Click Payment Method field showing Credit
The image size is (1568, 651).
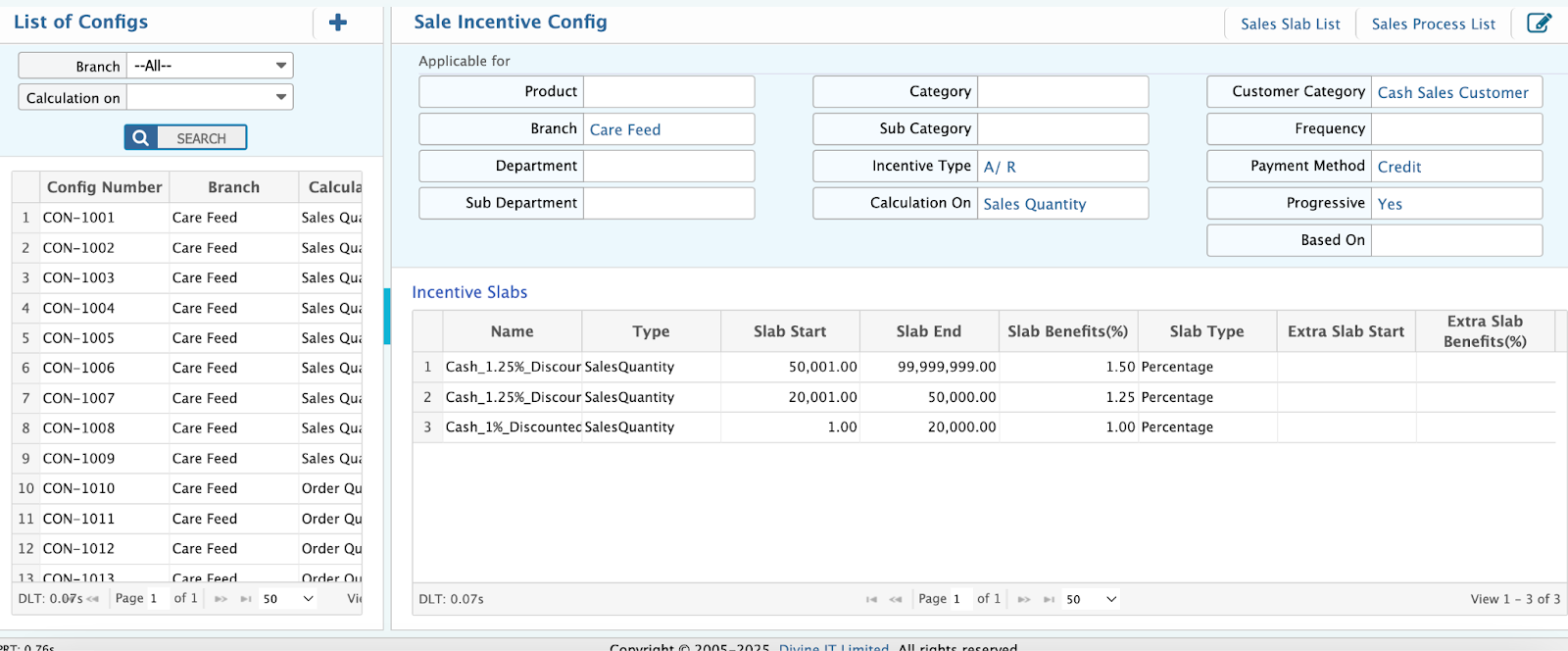point(1456,166)
